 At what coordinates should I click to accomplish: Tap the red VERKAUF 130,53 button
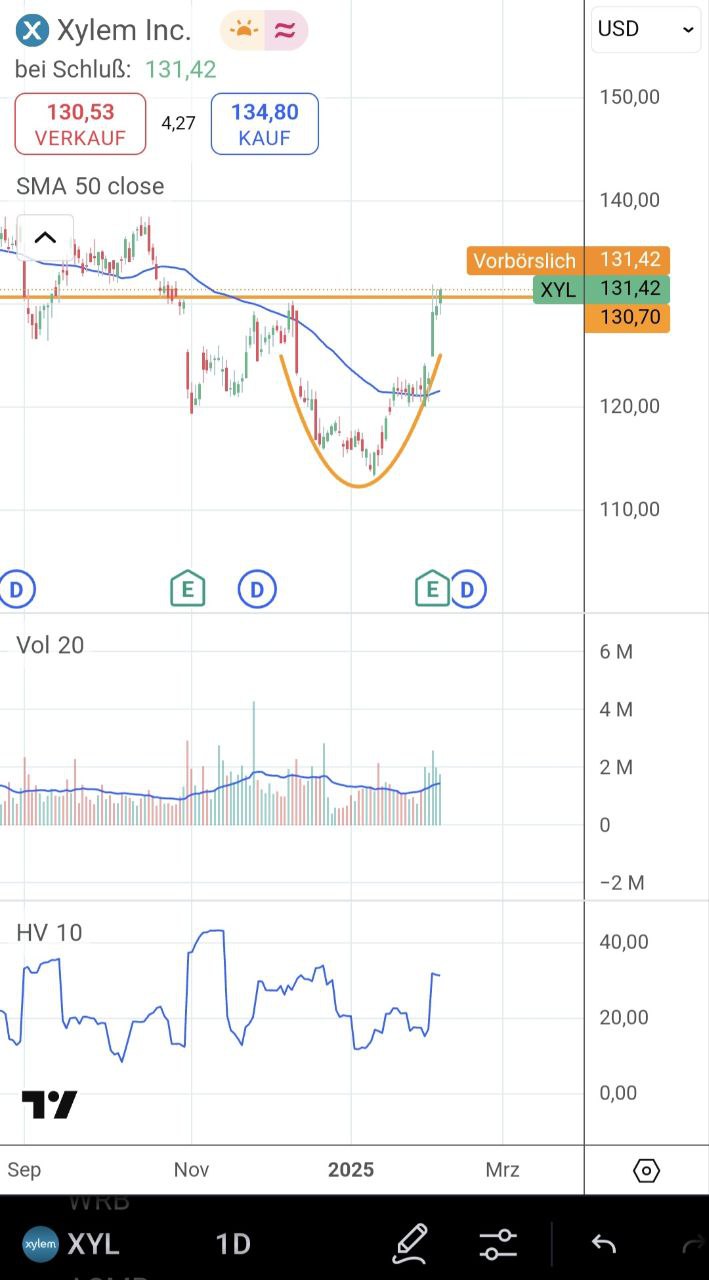(80, 124)
